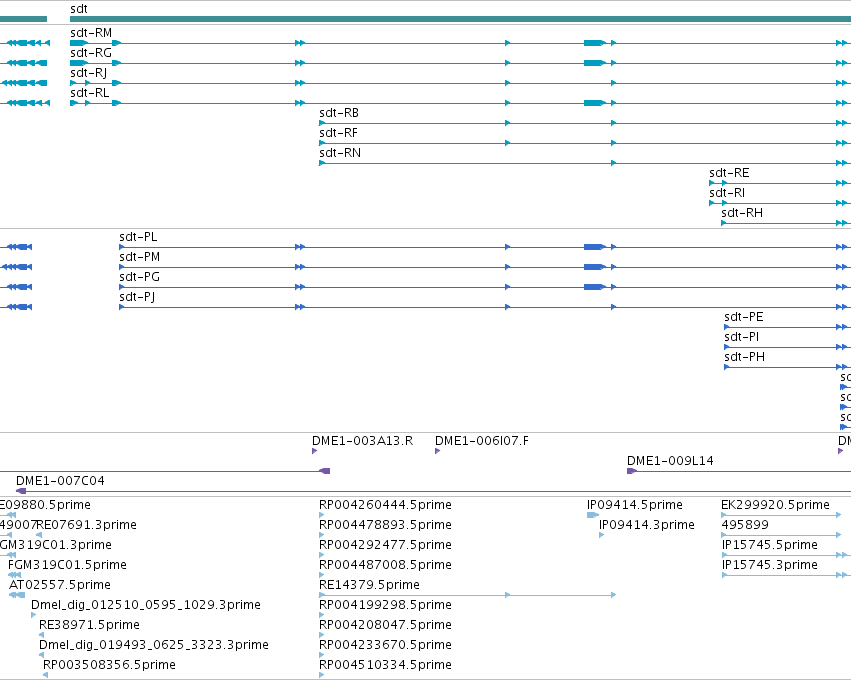The width and height of the screenshot is (851, 680).
Task: Select the DME1-009L14 feature label
Action: point(670,461)
